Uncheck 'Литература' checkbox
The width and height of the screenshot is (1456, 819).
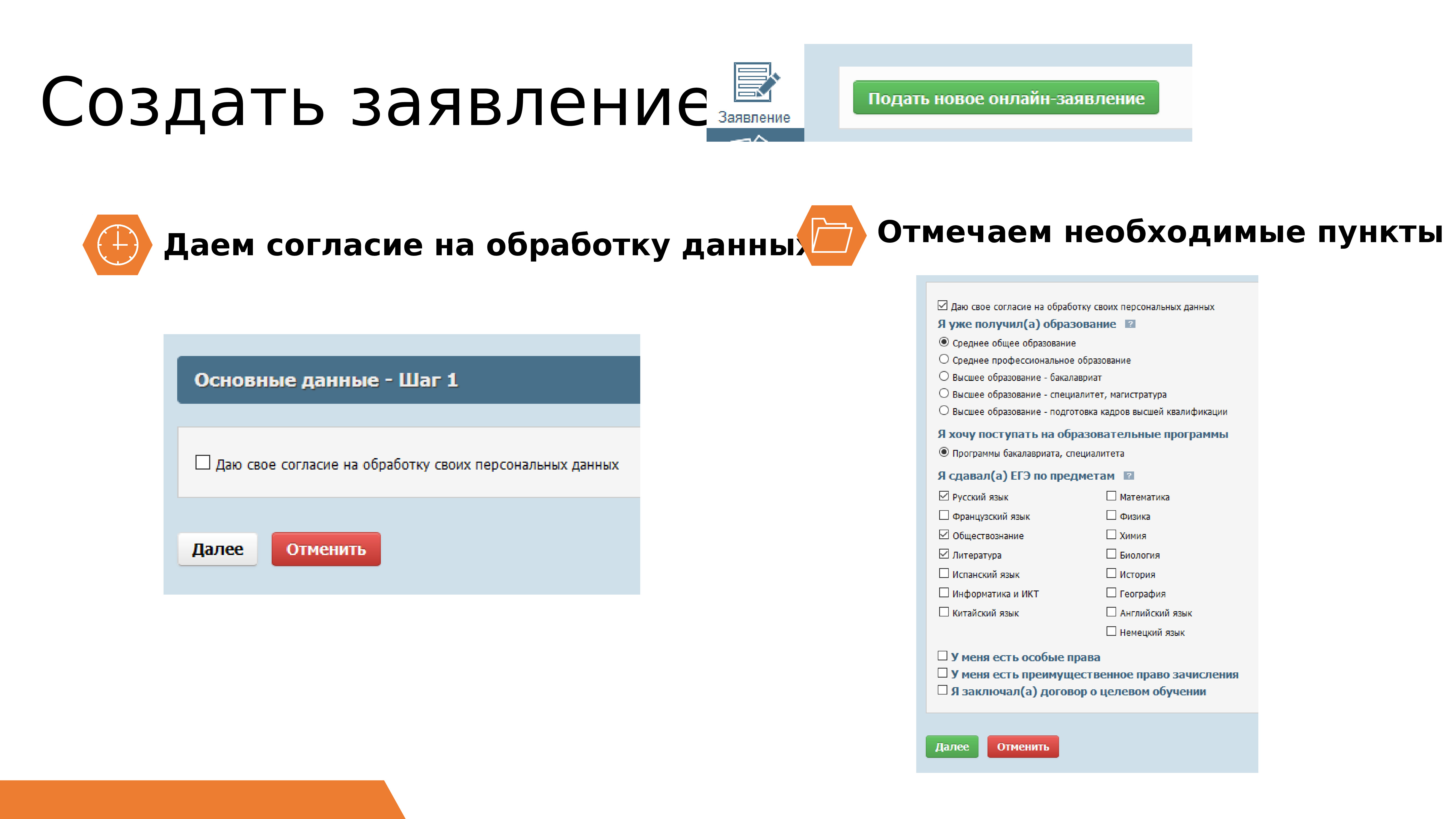coord(944,554)
